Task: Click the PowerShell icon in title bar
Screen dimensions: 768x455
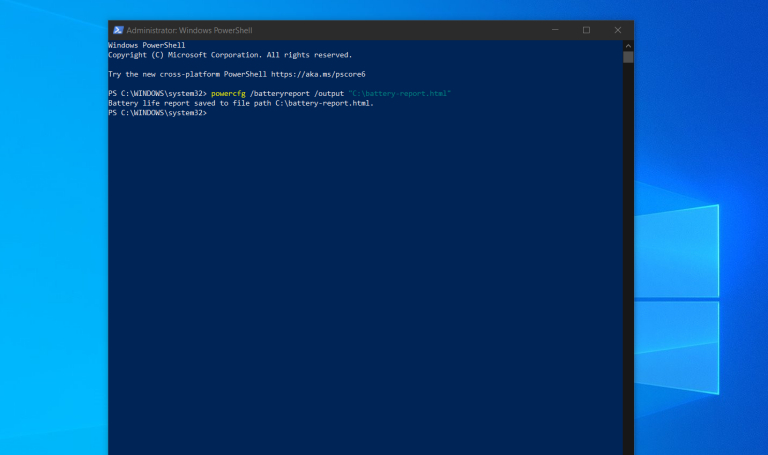Action: click(118, 30)
